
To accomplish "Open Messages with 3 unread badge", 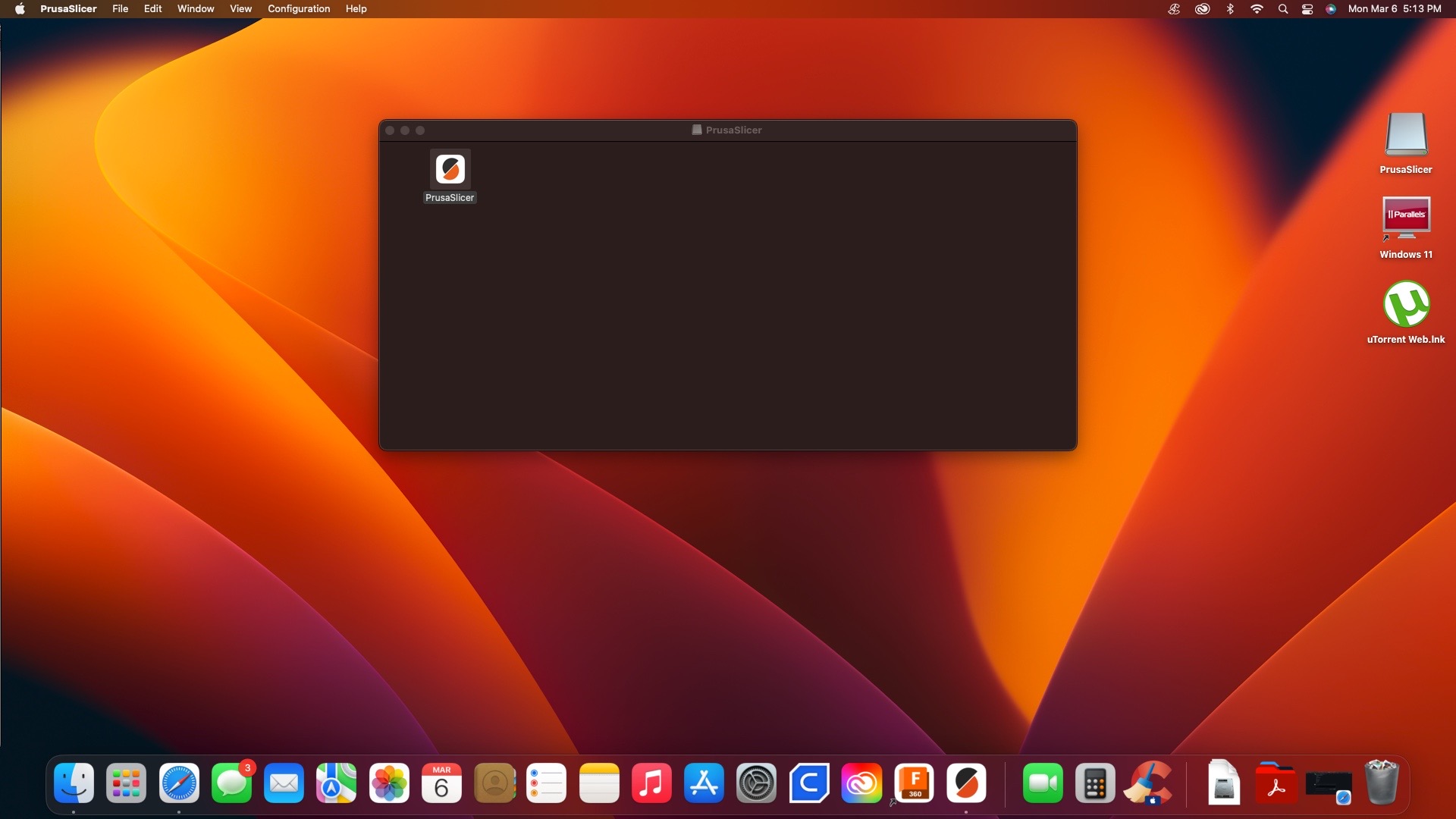I will click(231, 783).
